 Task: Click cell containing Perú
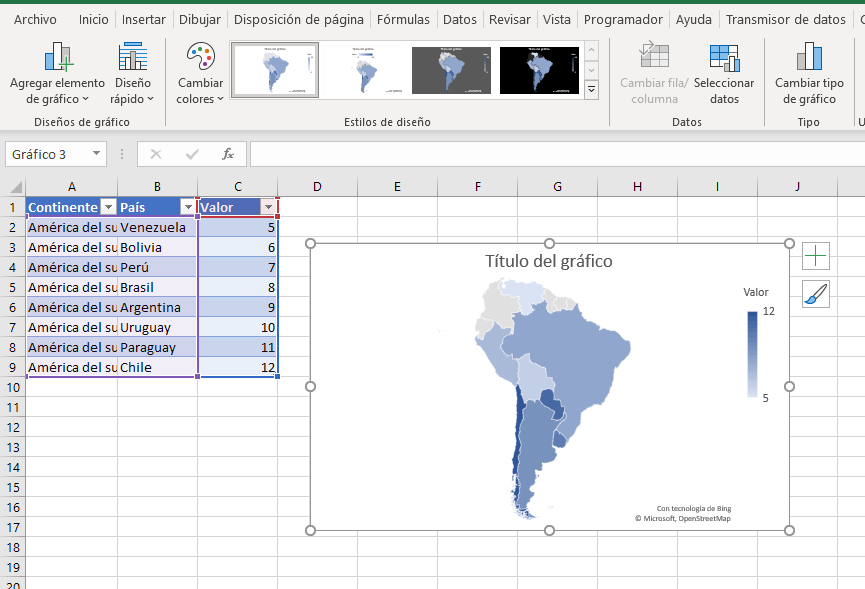point(157,267)
